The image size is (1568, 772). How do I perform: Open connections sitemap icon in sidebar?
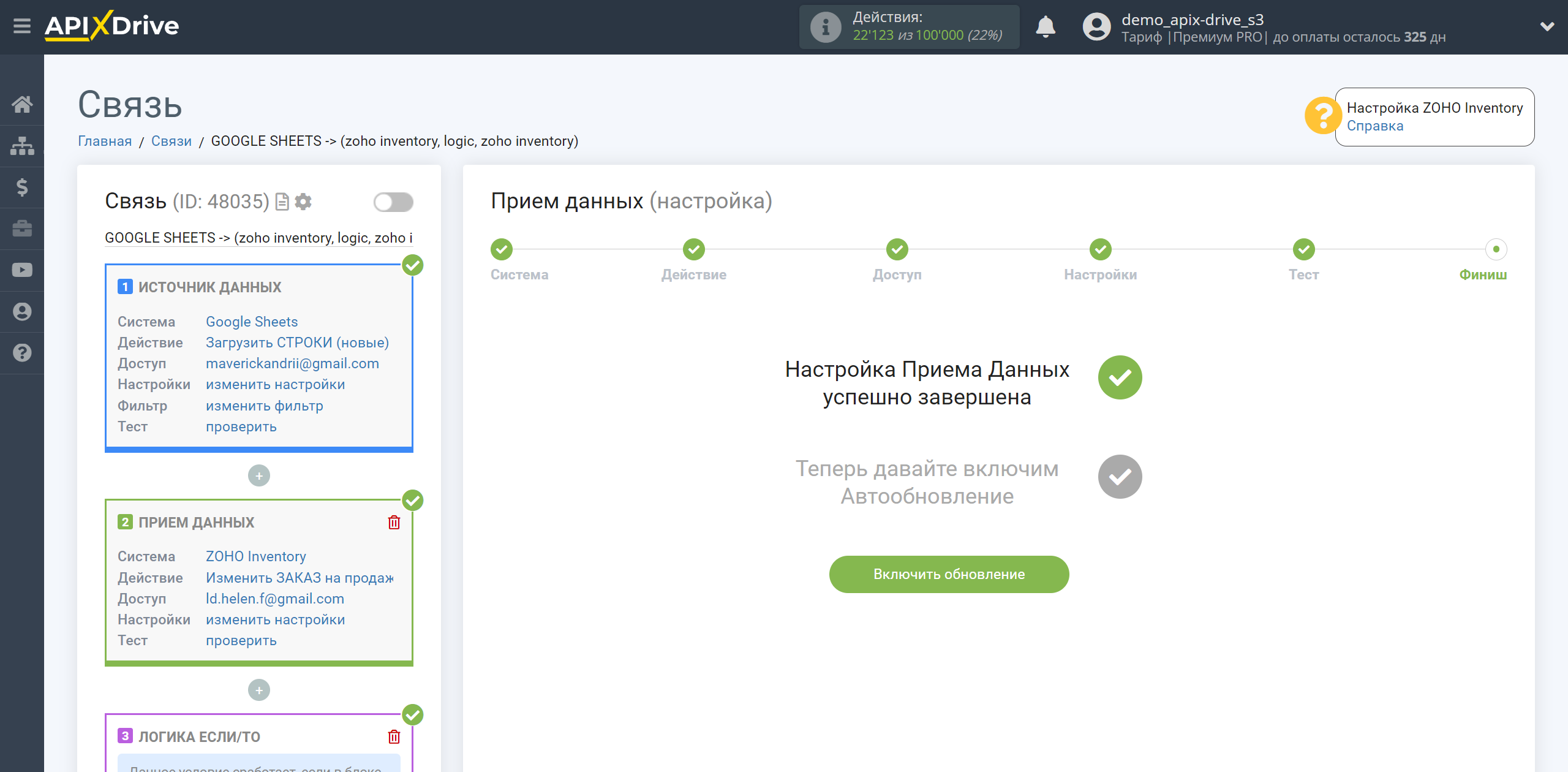(22, 146)
